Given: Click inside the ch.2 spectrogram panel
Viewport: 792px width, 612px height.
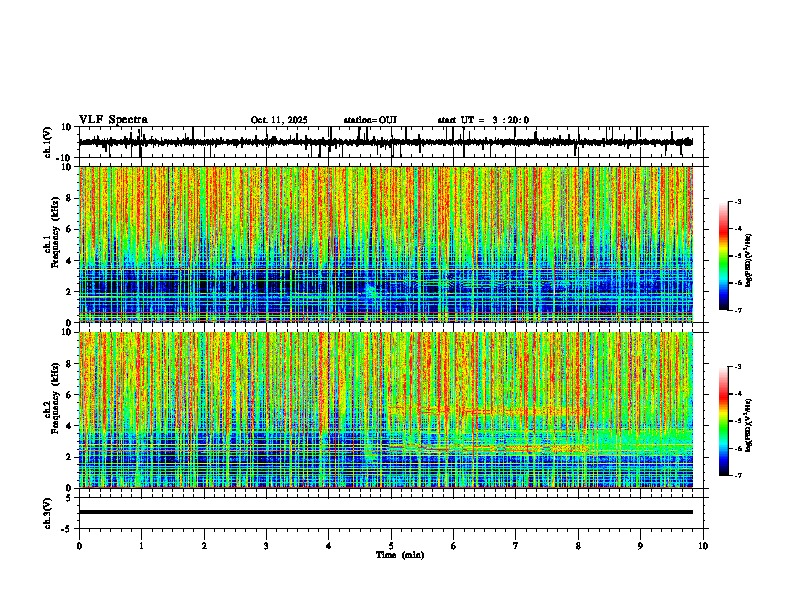Looking at the screenshot, I should coord(386,410).
